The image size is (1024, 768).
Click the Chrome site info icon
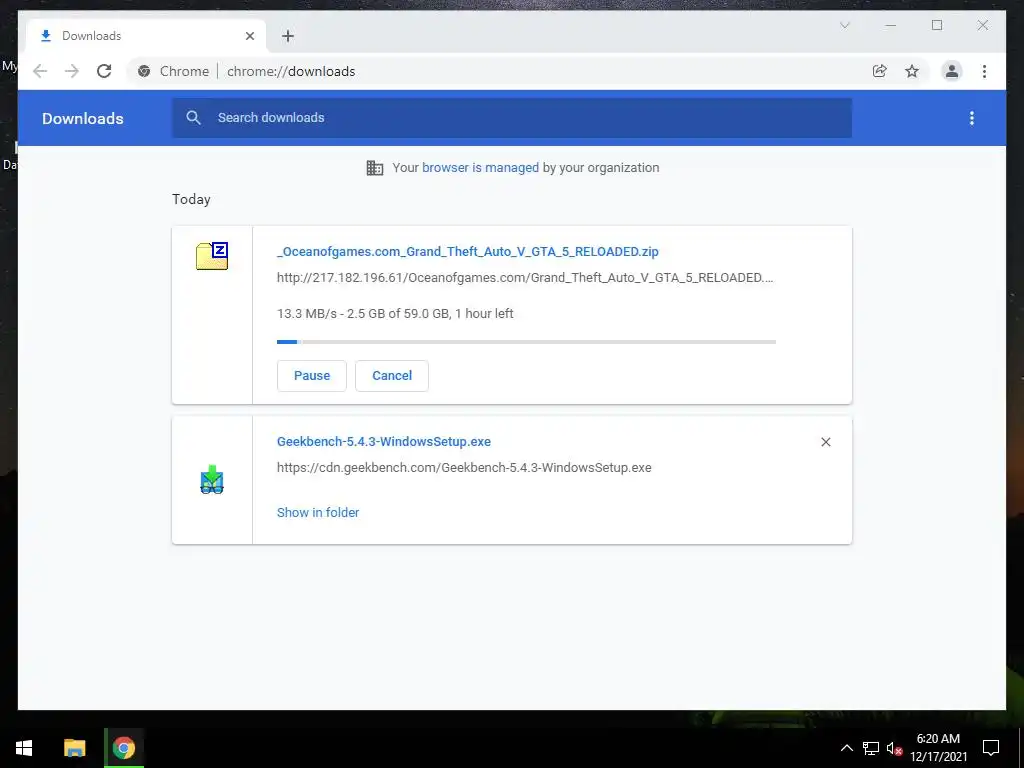pyautogui.click(x=144, y=71)
